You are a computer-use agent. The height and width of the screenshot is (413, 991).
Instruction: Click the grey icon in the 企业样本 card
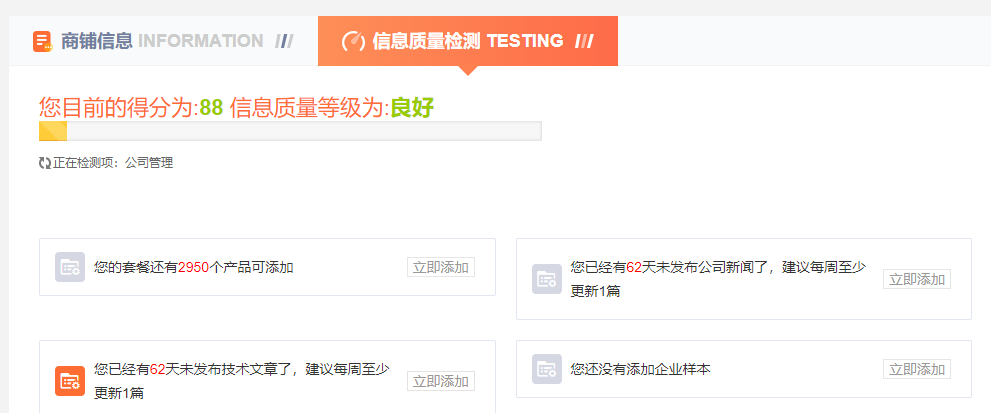[x=546, y=369]
